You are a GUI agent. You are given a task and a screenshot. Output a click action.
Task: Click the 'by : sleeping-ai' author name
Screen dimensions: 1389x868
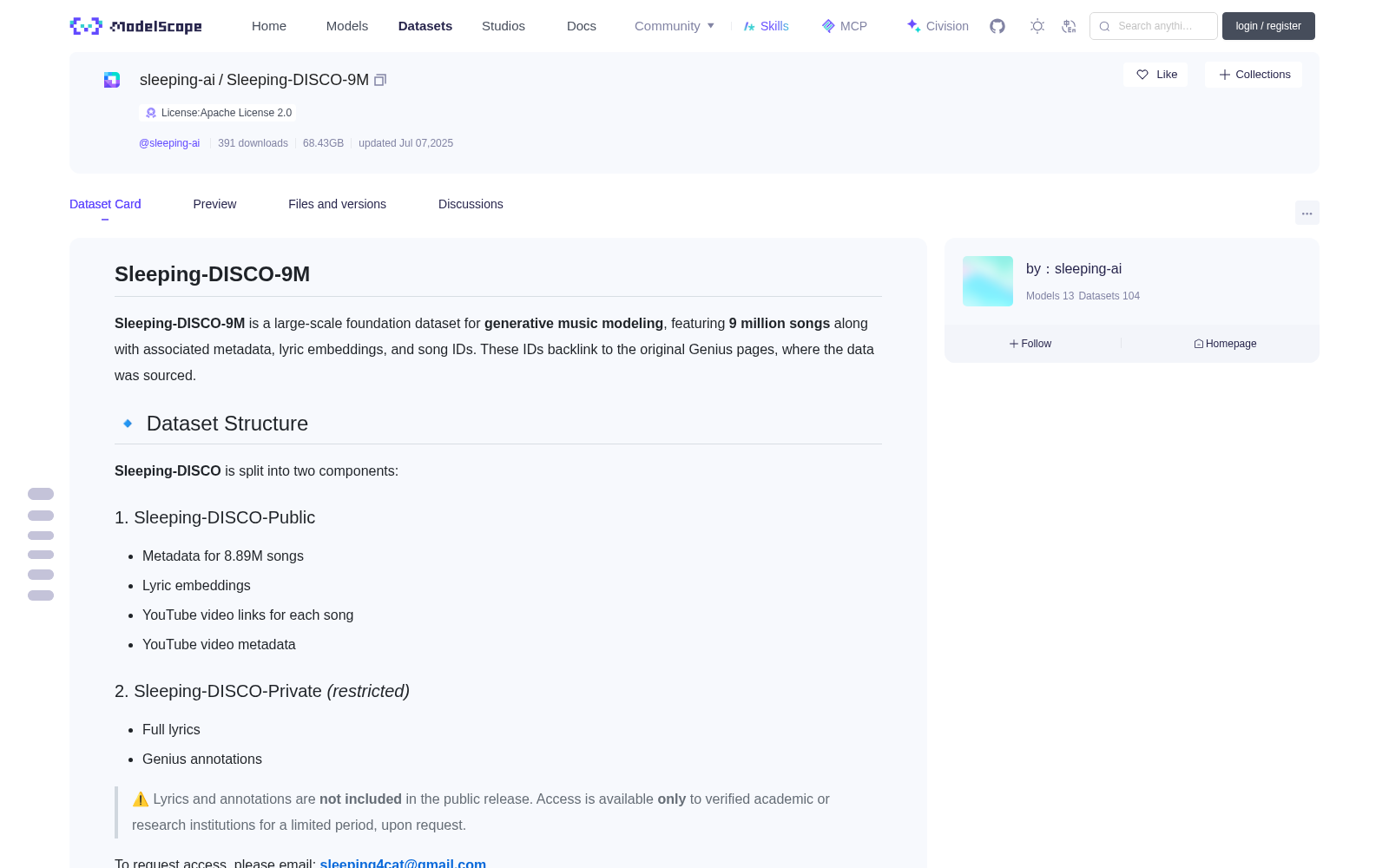coord(1074,269)
